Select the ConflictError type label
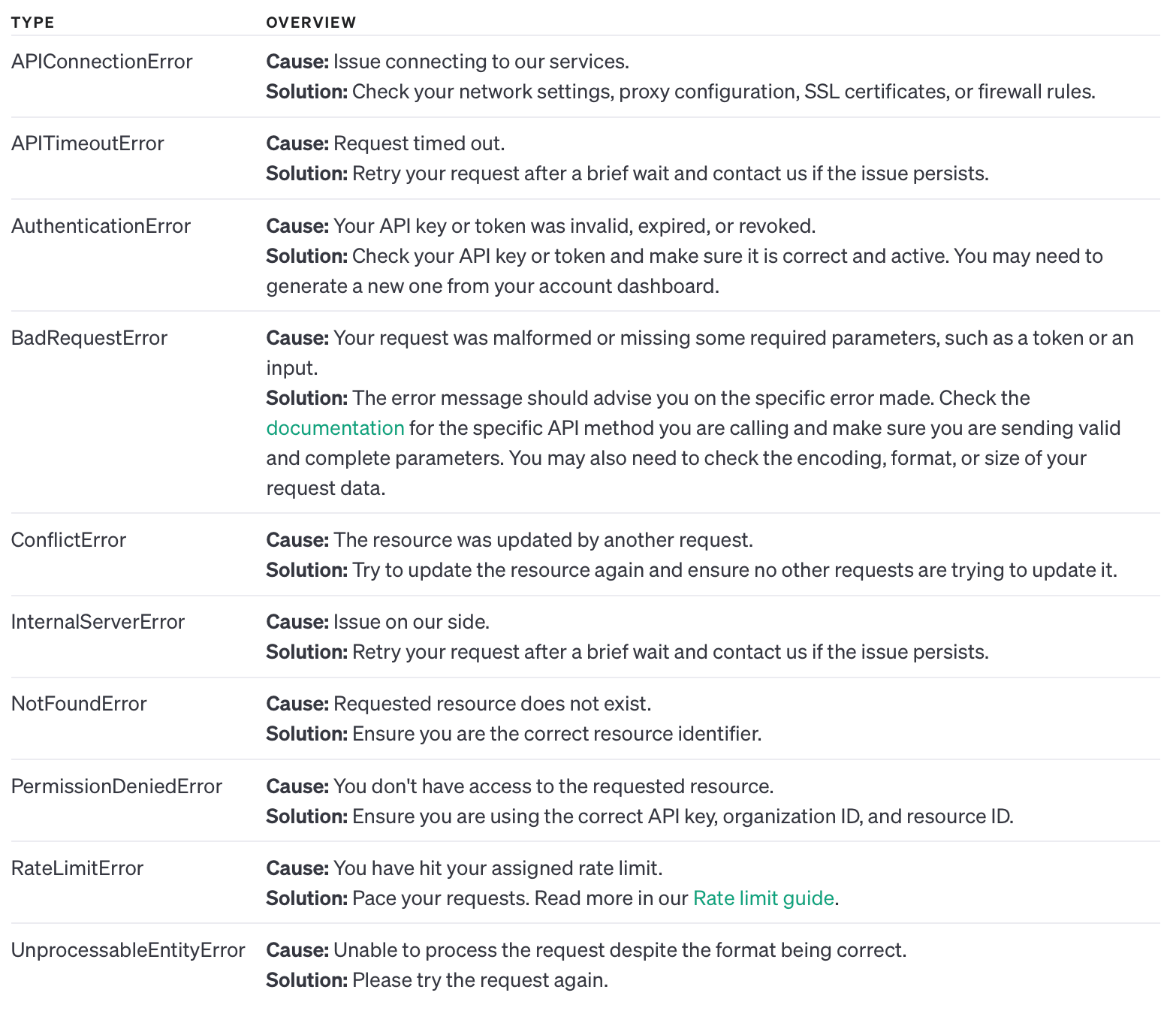This screenshot has height=1020, width=1176. 68,540
